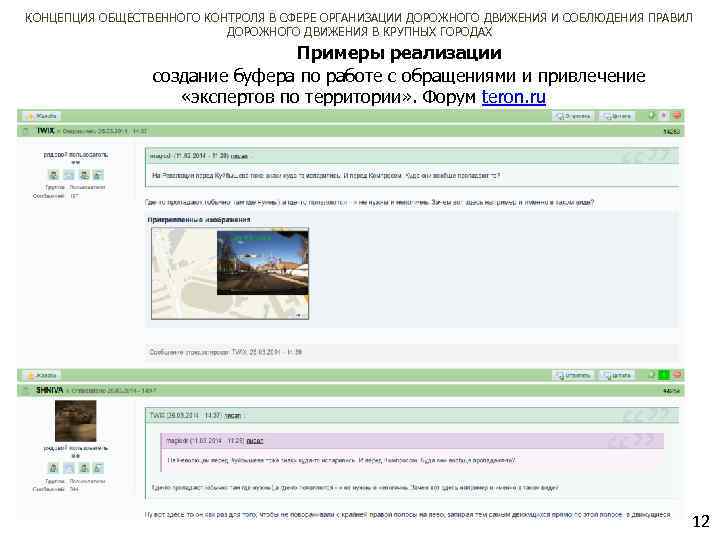Click small icon right of Цитата in SHNIVA post
The image size is (720, 540).
(x=652, y=375)
